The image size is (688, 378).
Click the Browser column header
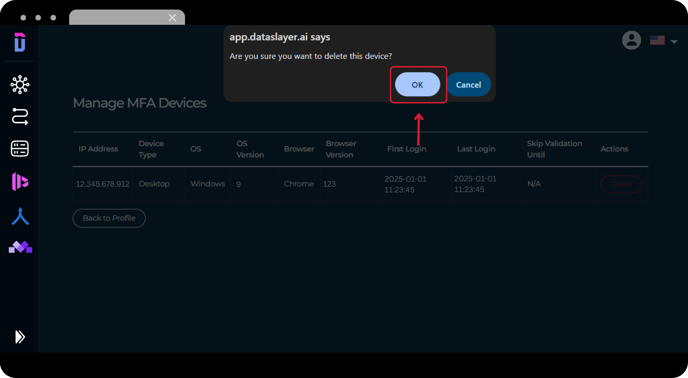coord(299,149)
